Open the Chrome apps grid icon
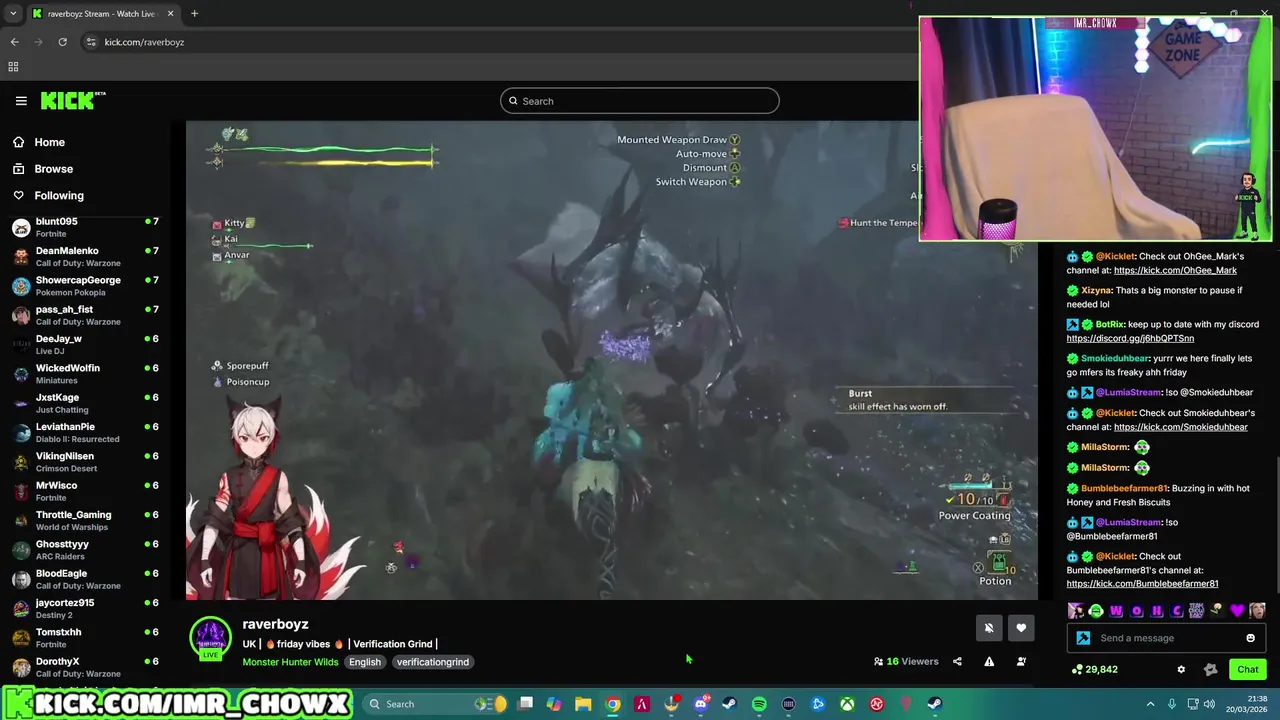Screen dimensions: 1280x720 [13, 67]
